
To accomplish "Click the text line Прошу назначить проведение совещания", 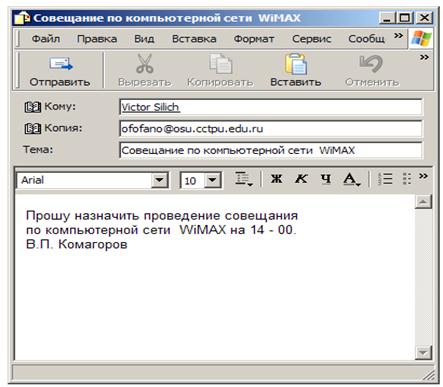I will 162,216.
